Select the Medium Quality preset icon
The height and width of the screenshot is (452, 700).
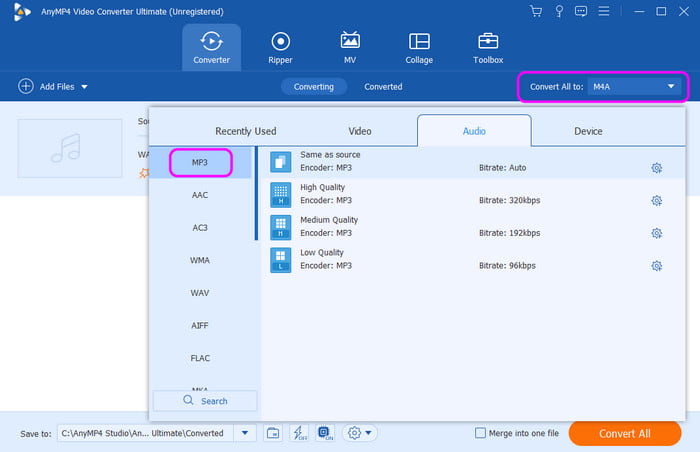point(280,227)
